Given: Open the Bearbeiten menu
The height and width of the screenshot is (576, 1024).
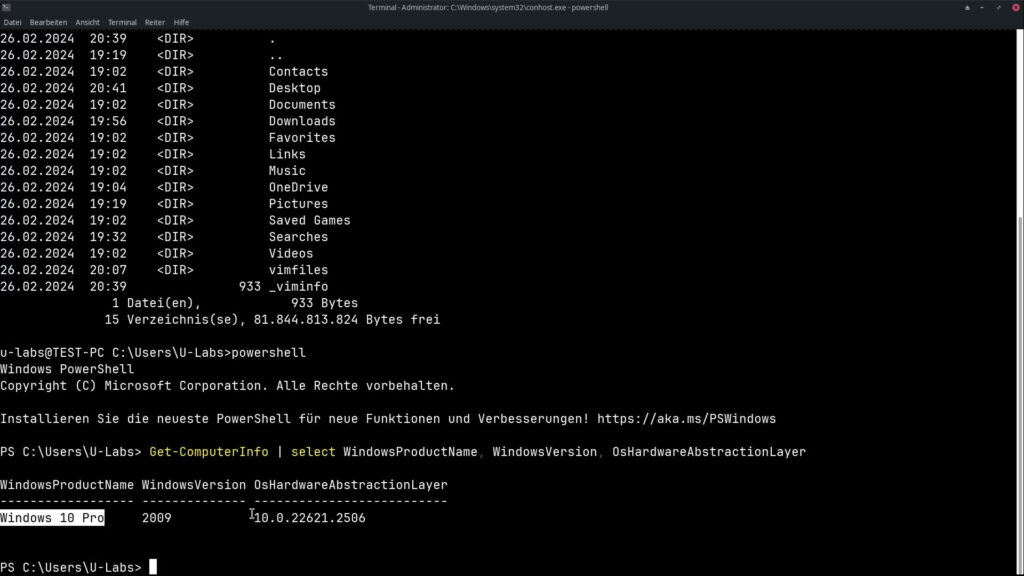Looking at the screenshot, I should coord(48,22).
